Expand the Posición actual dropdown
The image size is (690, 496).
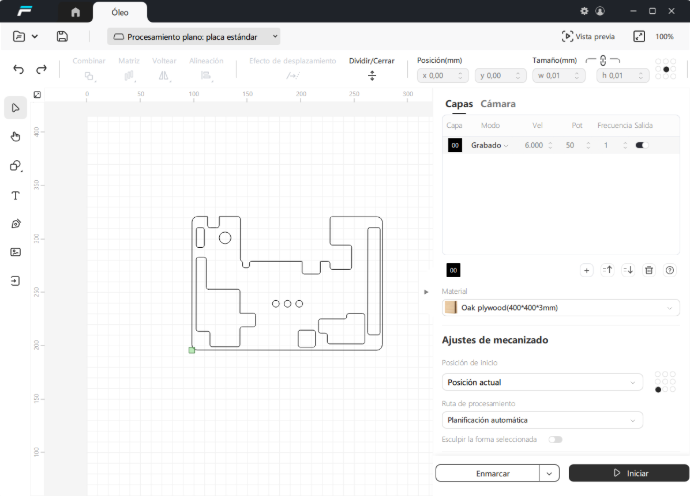point(542,382)
